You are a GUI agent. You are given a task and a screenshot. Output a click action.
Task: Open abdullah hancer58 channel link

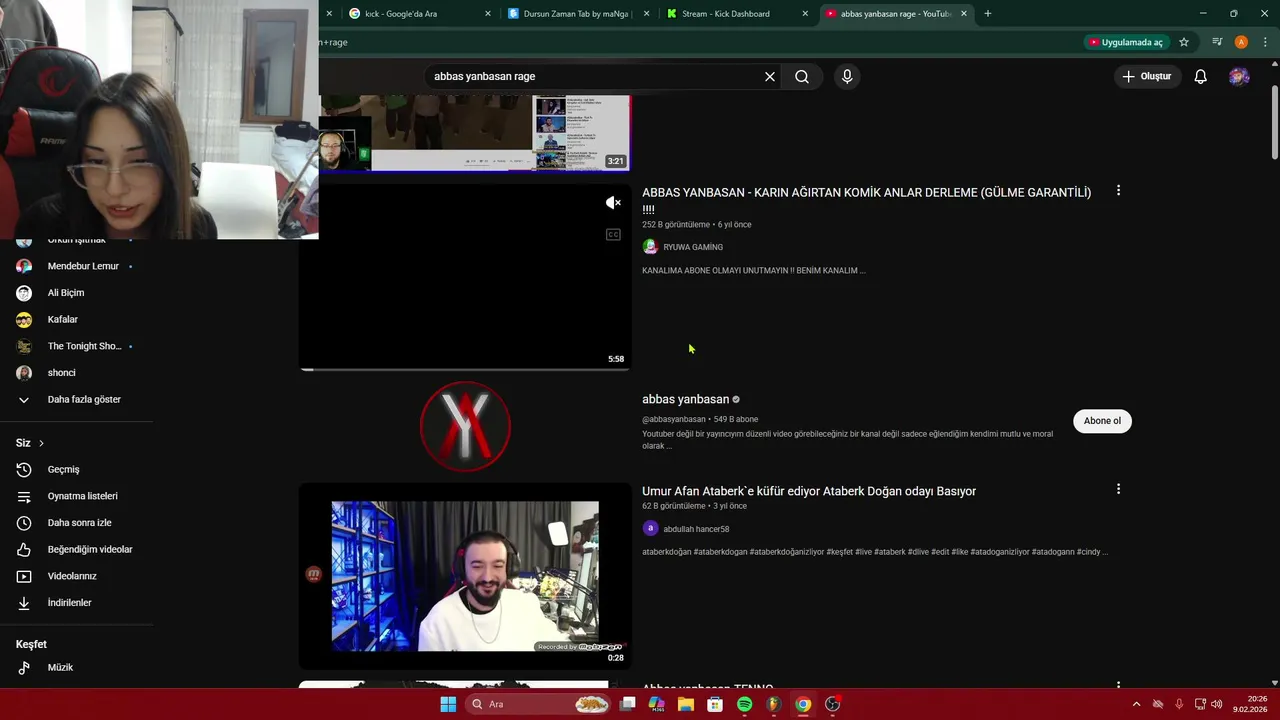click(696, 529)
